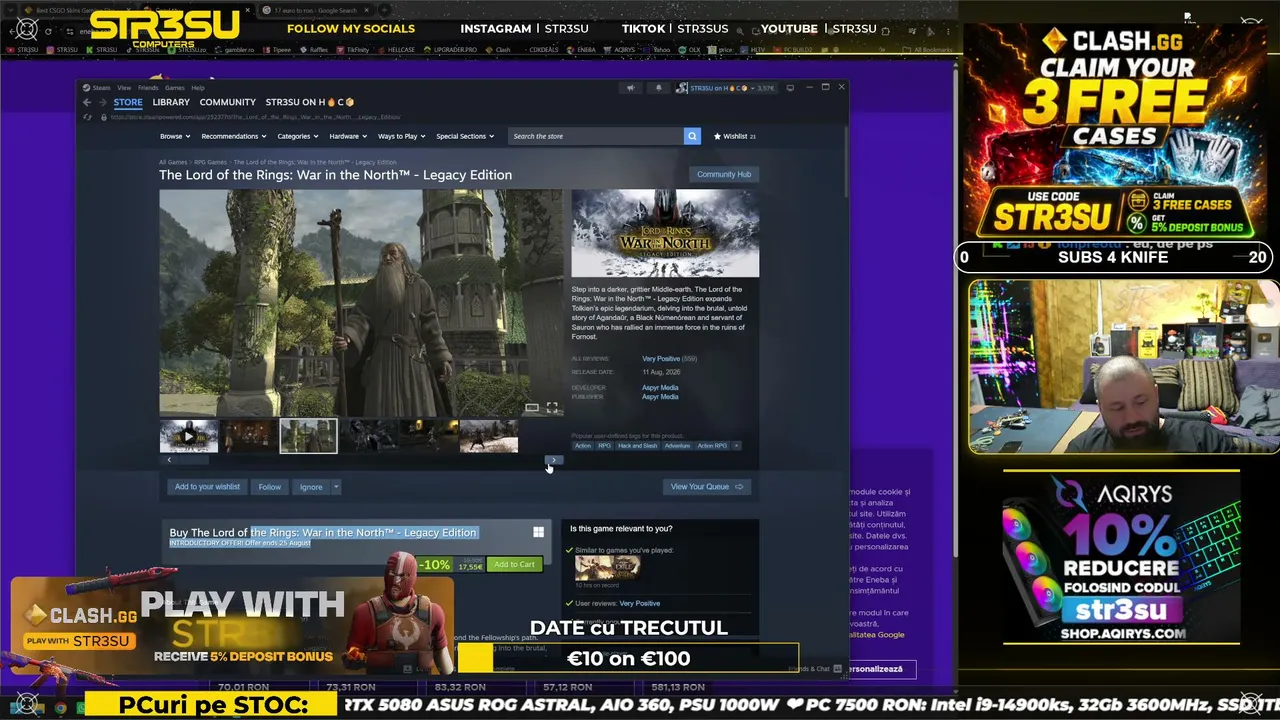Image resolution: width=1280 pixels, height=720 pixels.
Task: Switch to the STORE tab
Action: [128, 102]
